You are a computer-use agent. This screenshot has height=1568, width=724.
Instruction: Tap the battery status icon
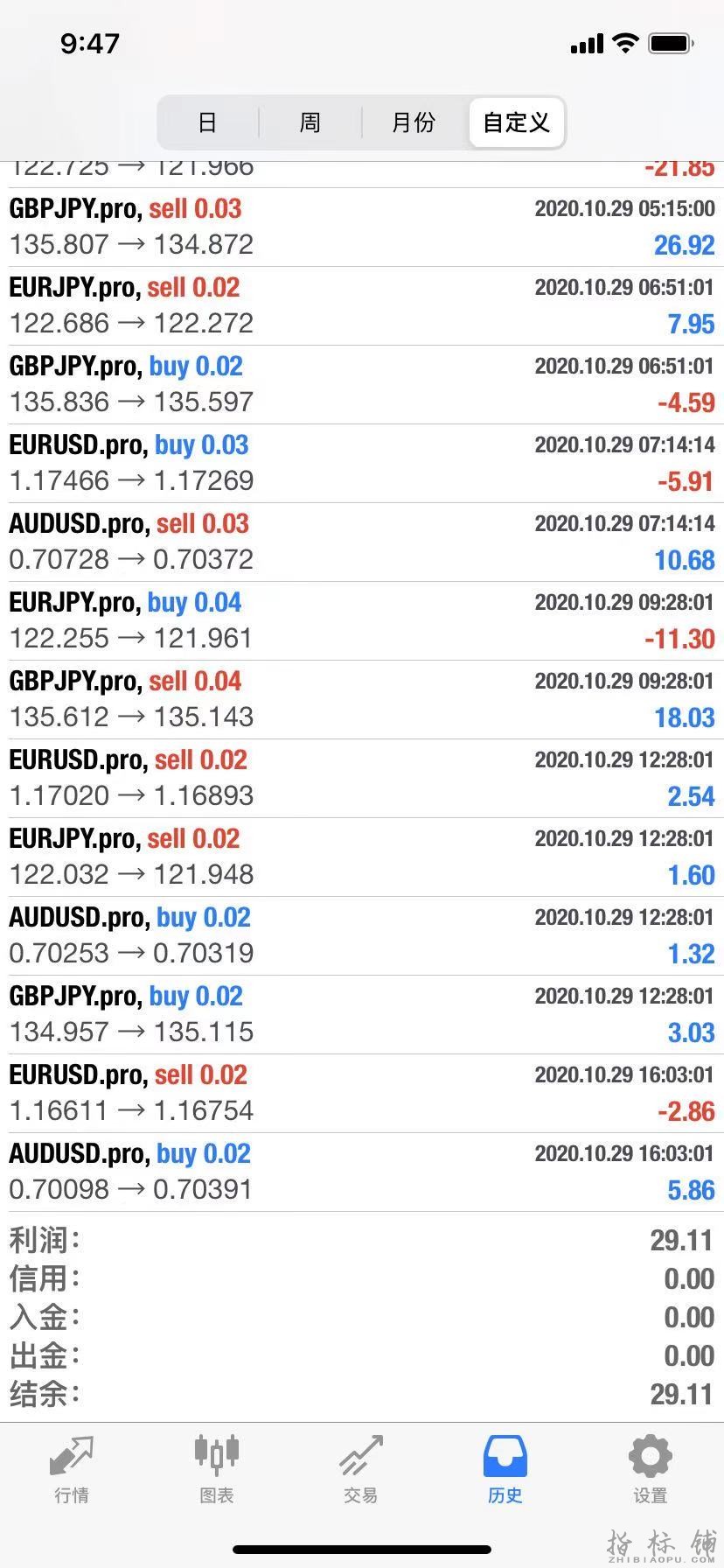672,43
